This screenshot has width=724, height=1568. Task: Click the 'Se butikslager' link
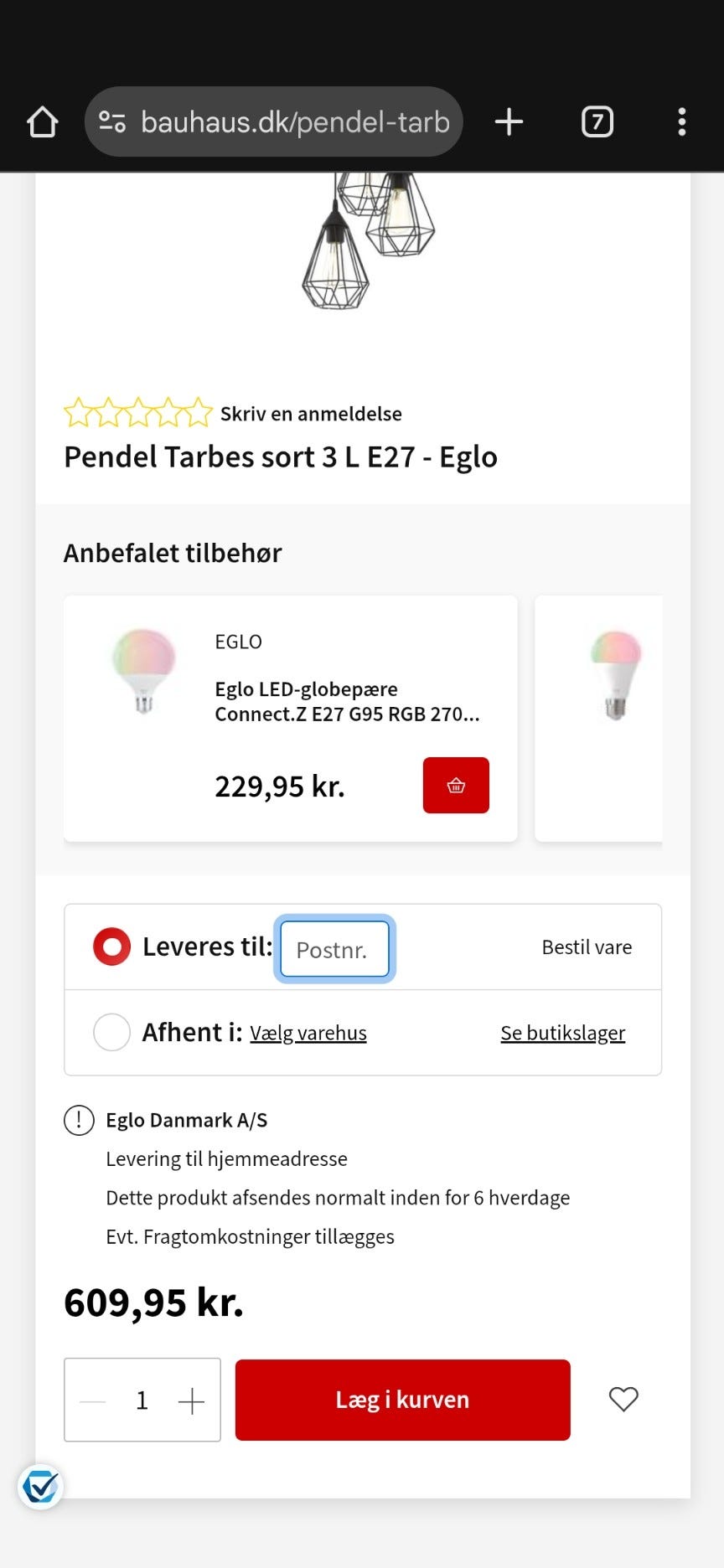[x=562, y=1033]
